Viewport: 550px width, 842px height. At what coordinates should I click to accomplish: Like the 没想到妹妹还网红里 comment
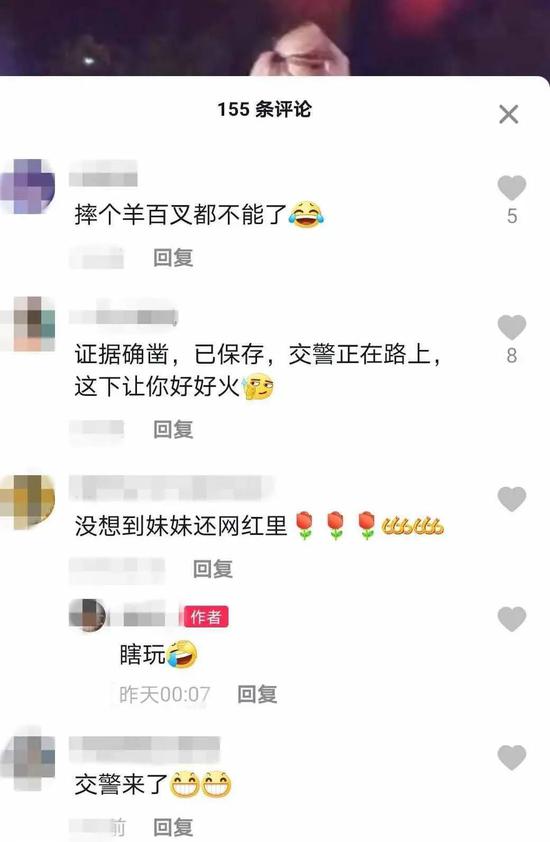(x=511, y=499)
